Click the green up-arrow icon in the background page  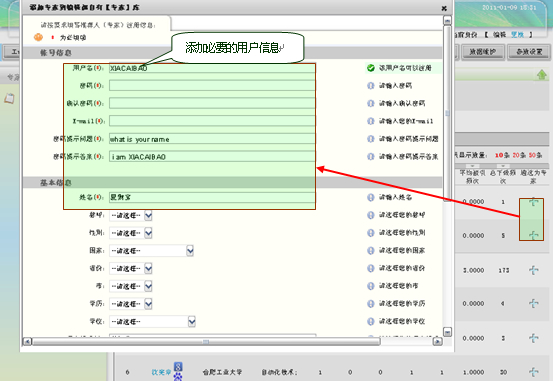(x=542, y=74)
